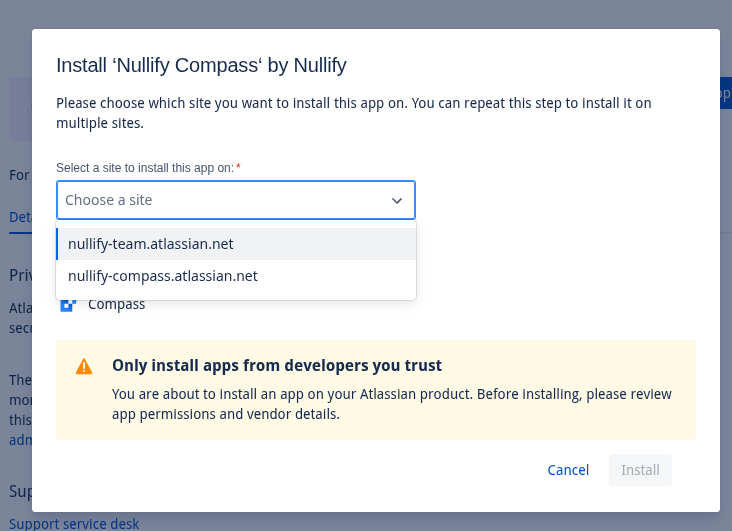Open the "Choose a site" combo box
Image resolution: width=732 pixels, height=531 pixels.
coord(222,200)
